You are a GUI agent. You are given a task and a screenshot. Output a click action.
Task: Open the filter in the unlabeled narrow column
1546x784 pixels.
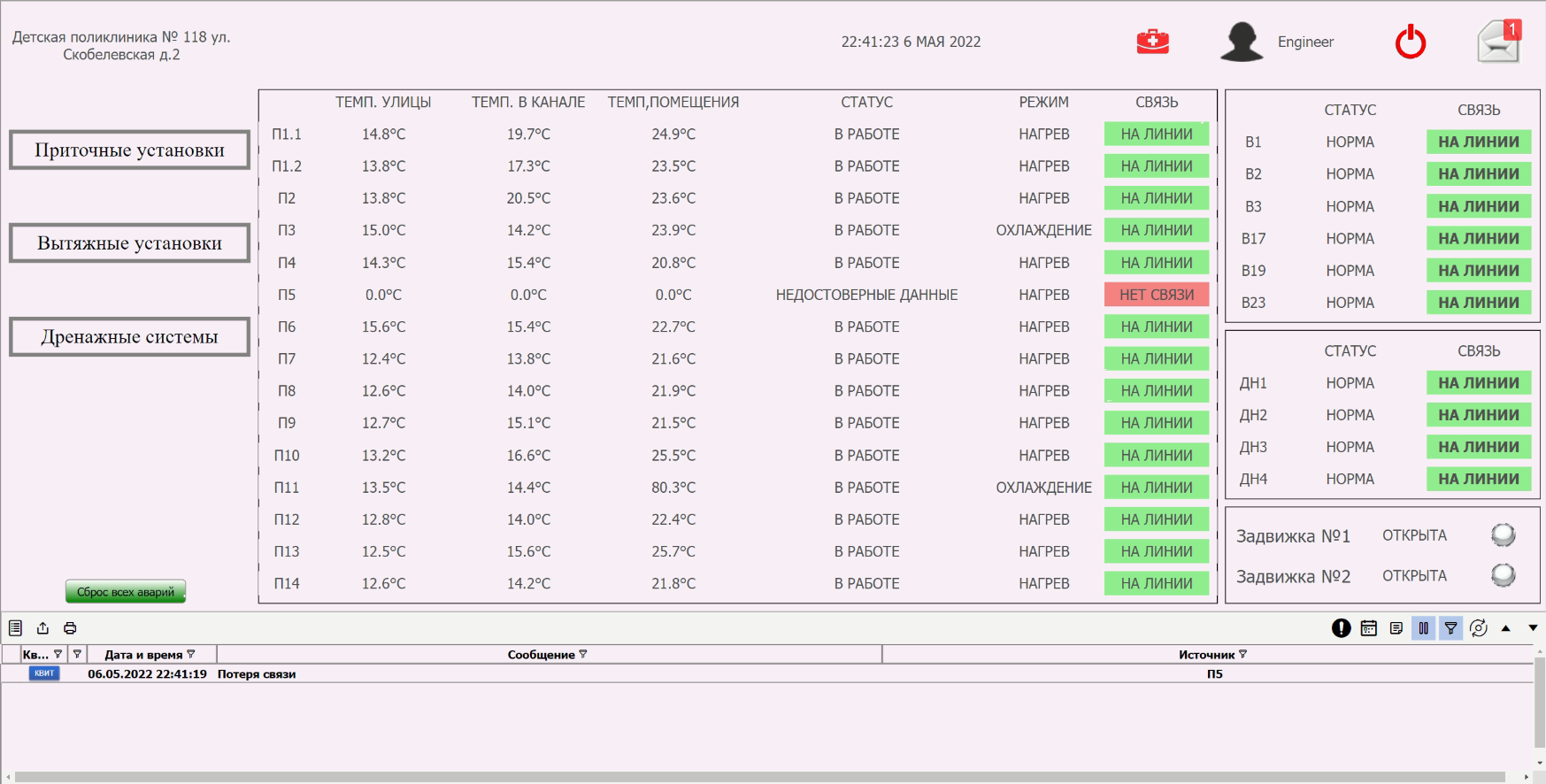coord(77,654)
